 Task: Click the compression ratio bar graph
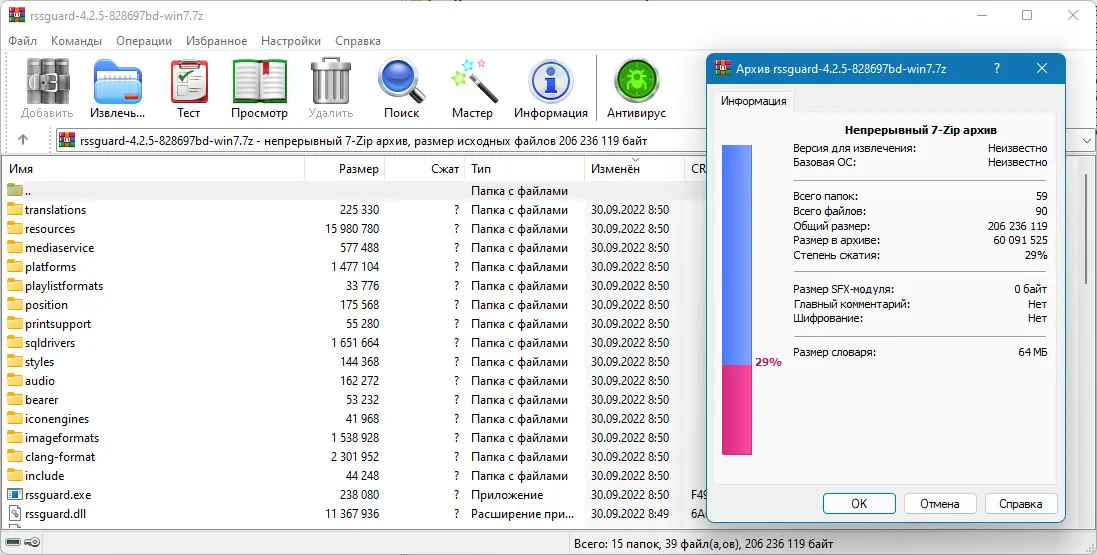pyautogui.click(x=737, y=300)
